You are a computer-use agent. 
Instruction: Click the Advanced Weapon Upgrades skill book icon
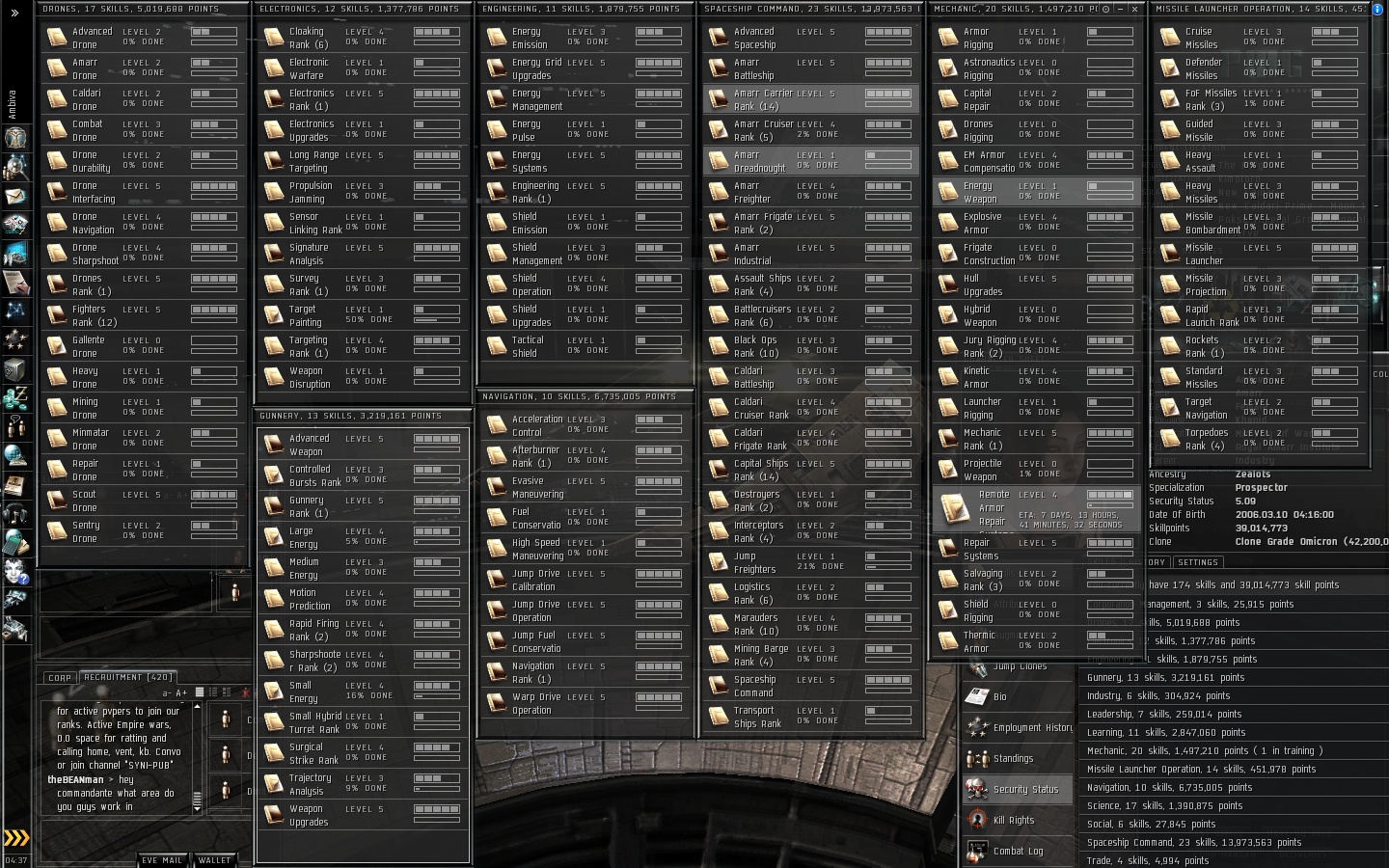275,445
